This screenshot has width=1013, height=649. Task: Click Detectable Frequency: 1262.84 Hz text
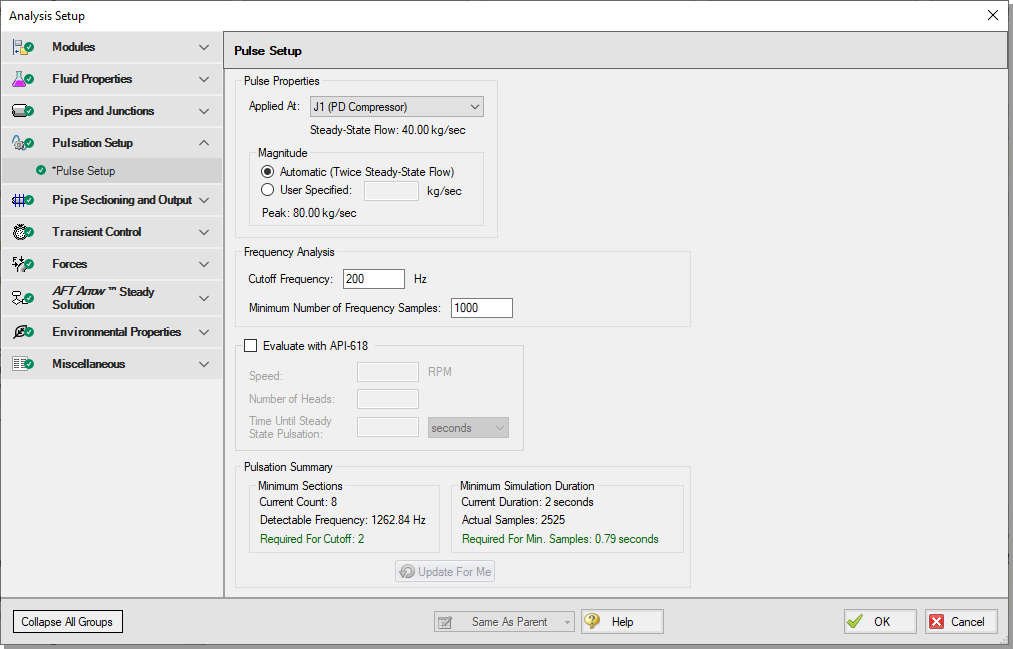(x=343, y=520)
